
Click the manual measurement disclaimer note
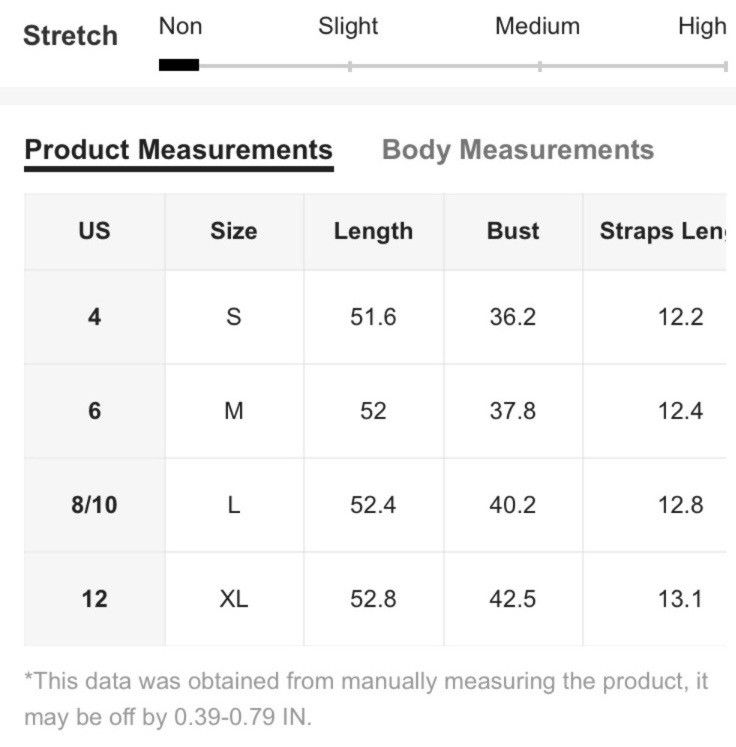coord(366,699)
